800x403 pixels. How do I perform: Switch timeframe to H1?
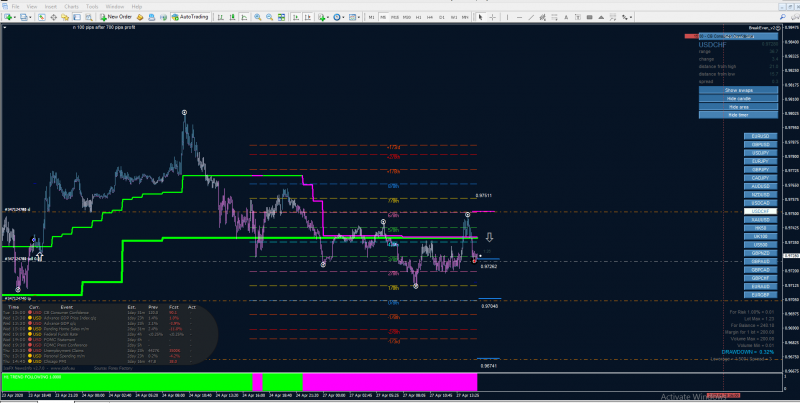click(x=418, y=17)
